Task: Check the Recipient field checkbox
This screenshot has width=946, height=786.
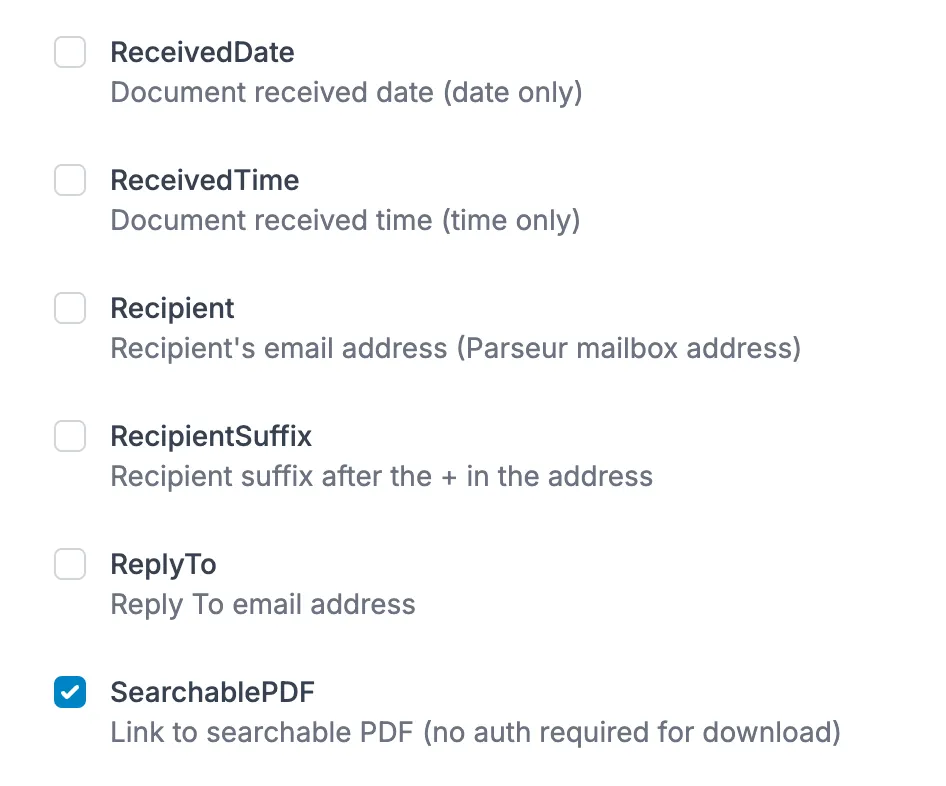Action: click(70, 308)
